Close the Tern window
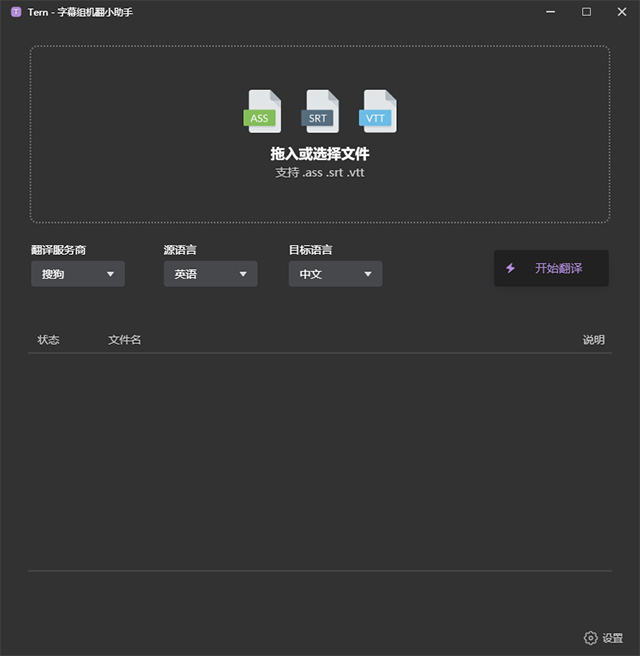The image size is (640, 656). [622, 12]
